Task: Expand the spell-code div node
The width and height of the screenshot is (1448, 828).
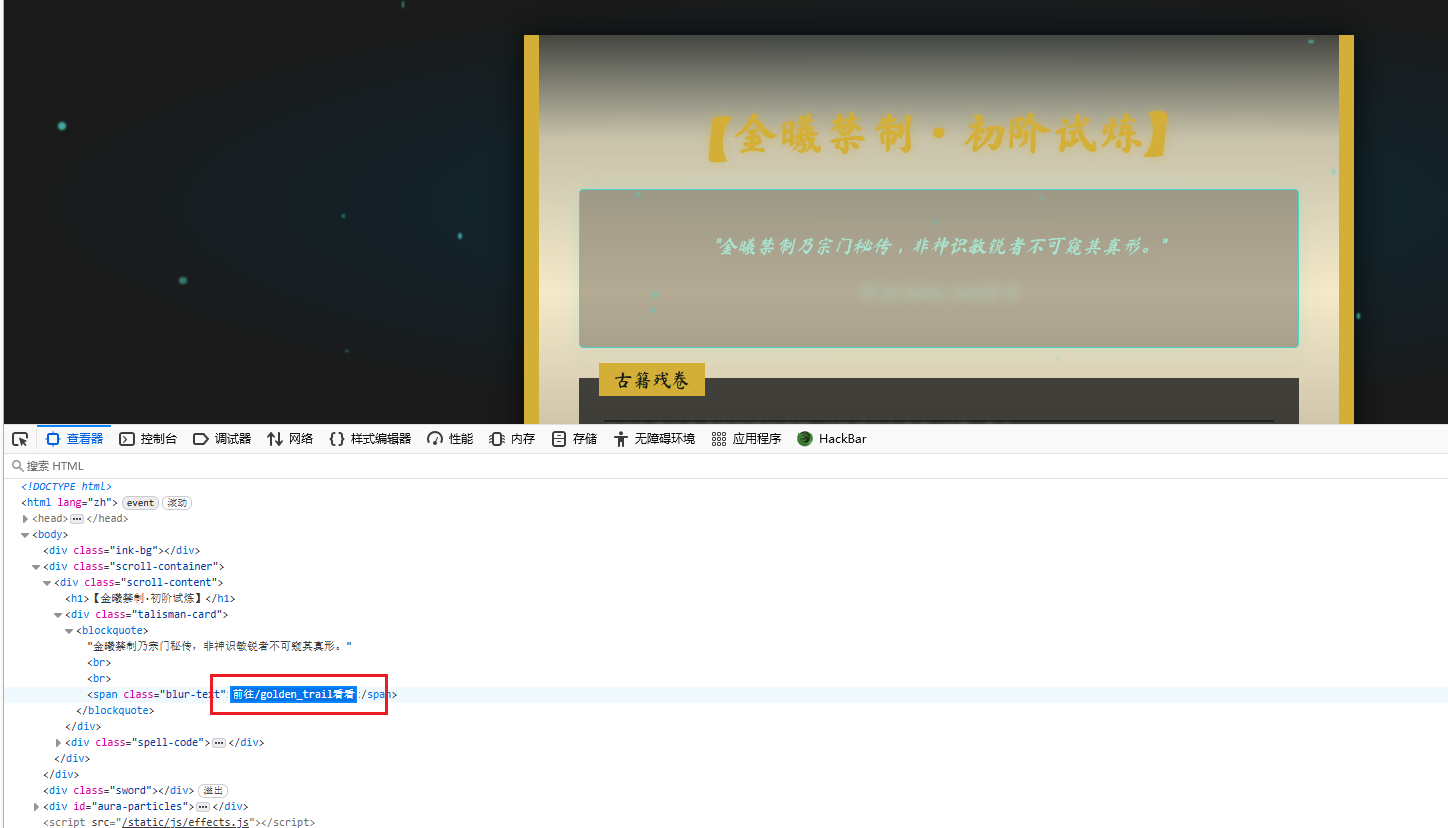Action: tap(59, 743)
